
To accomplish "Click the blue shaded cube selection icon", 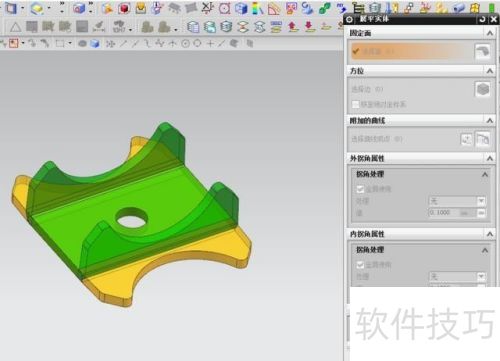I will [95, 43].
